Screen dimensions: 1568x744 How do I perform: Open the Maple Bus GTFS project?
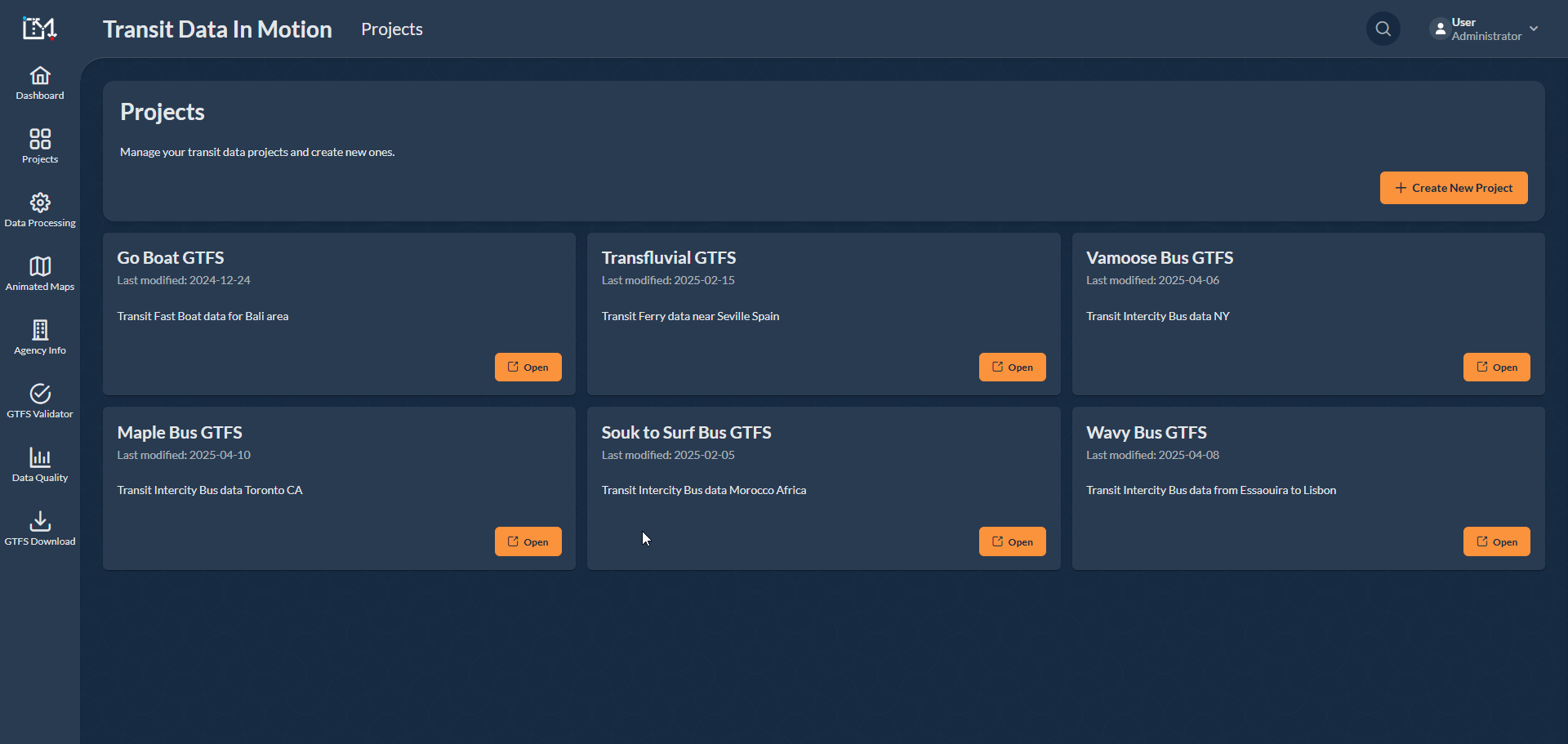[x=528, y=542]
